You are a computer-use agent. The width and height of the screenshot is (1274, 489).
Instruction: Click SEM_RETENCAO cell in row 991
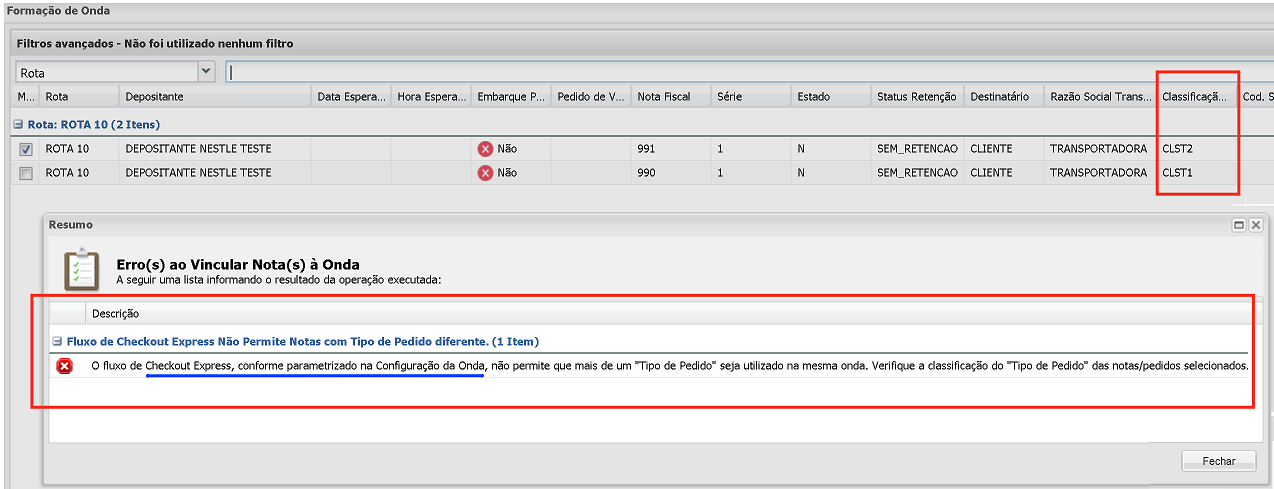pos(918,149)
